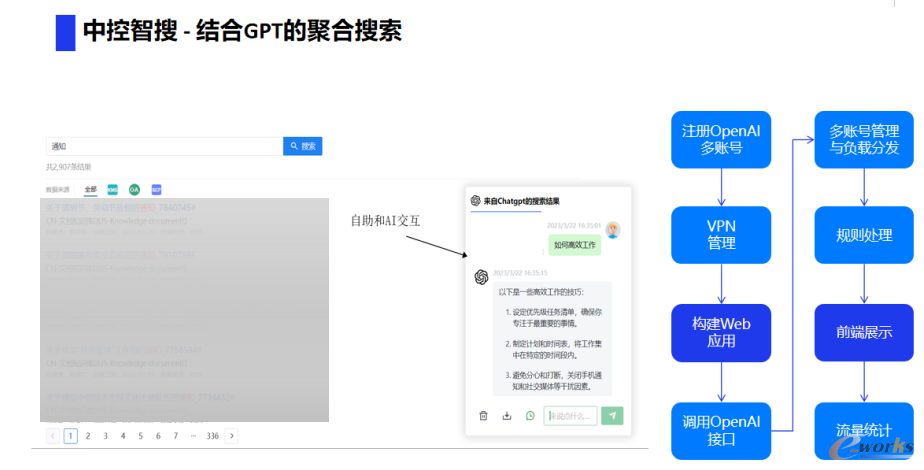Click tip 1 设定优先级任务清单
This screenshot has width=924, height=470.
(x=554, y=318)
